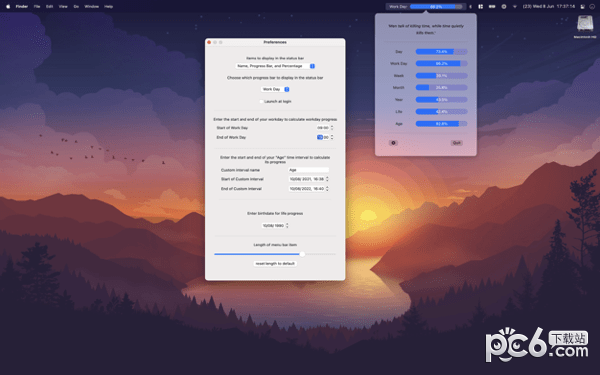
Task: Click the battery icon in menu bar
Action: [x=492, y=7]
